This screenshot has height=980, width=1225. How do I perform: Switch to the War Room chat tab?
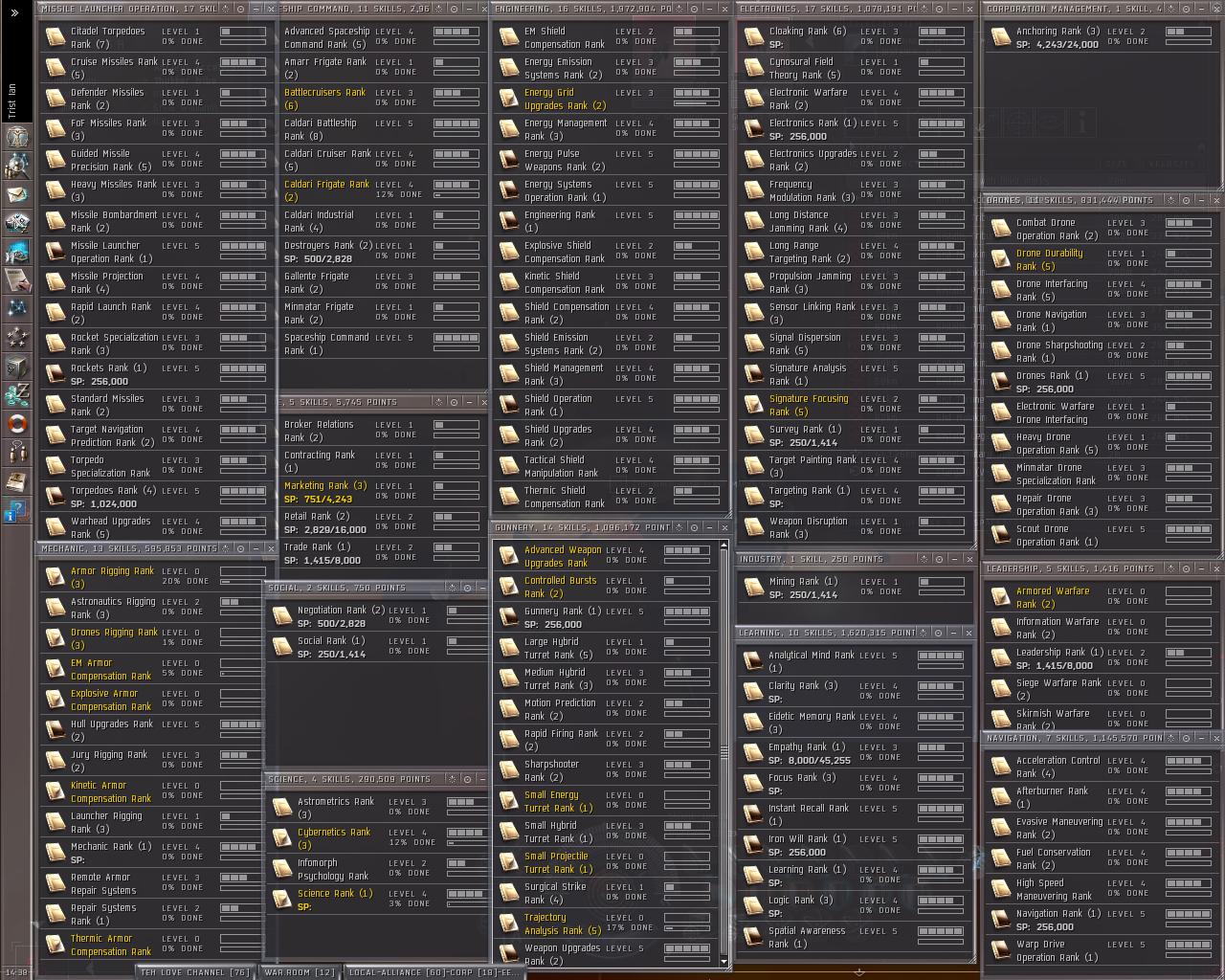300,972
